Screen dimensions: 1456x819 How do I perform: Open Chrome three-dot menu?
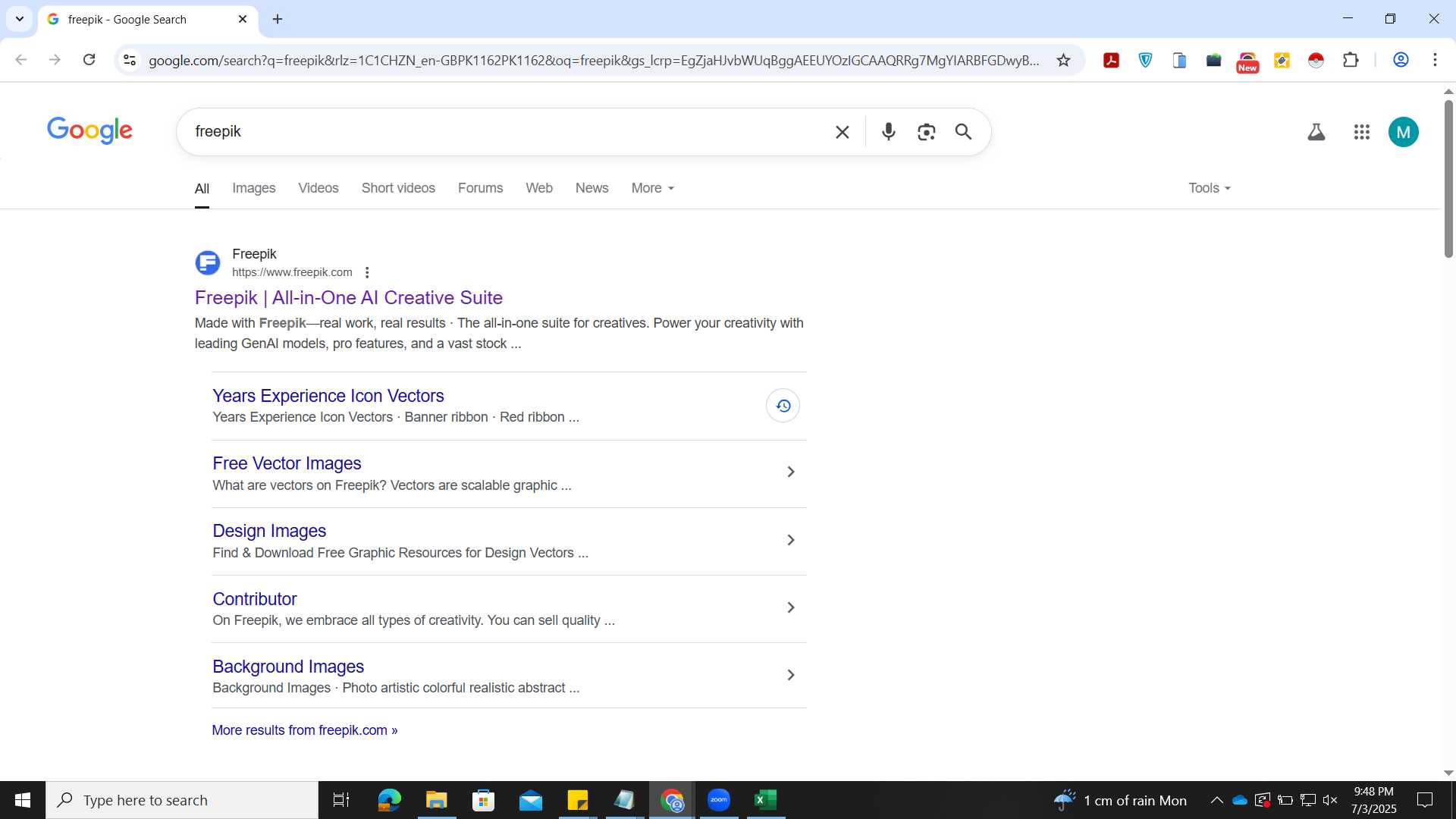[x=1435, y=60]
